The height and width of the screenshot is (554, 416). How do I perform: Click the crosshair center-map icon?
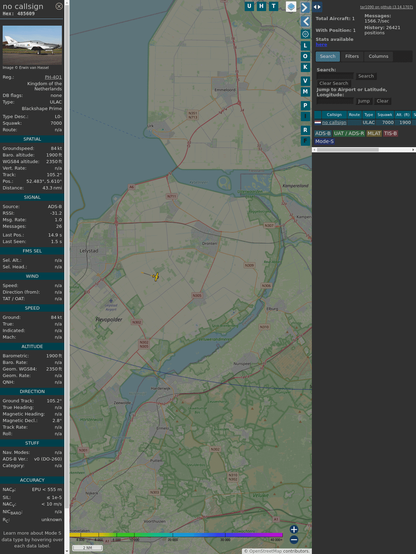coord(305,34)
